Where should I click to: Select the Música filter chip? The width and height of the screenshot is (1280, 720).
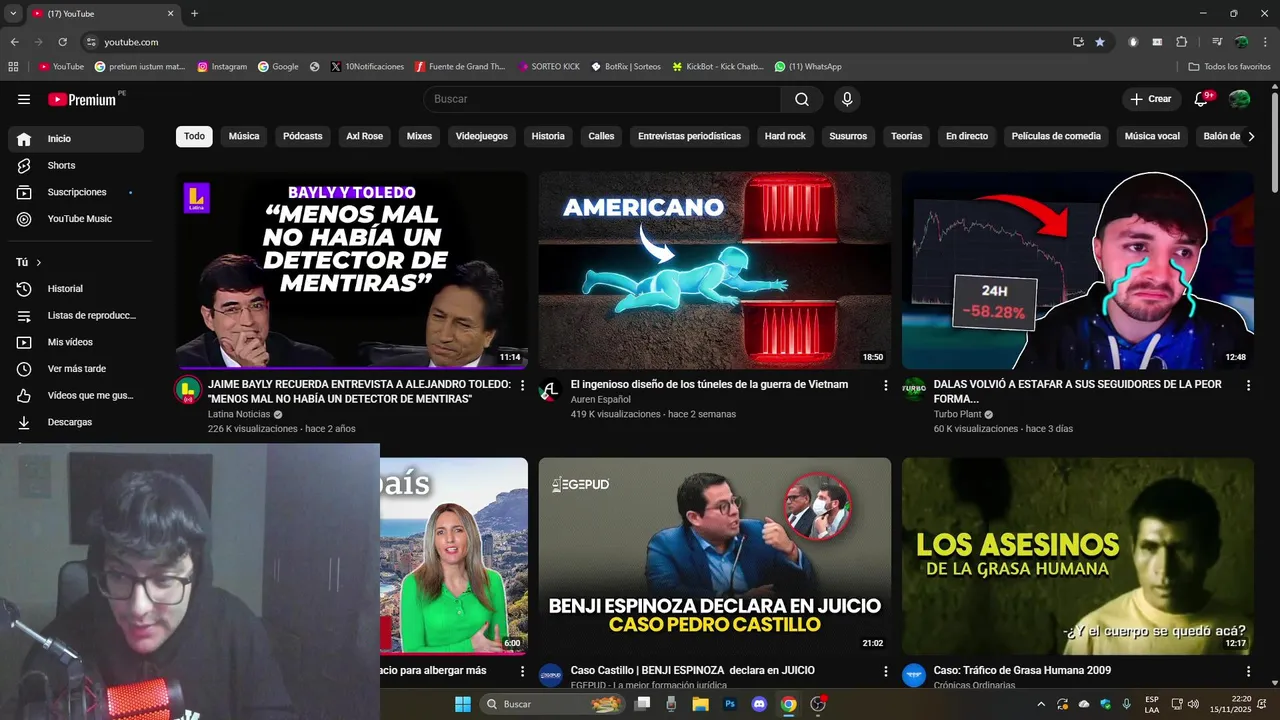244,136
